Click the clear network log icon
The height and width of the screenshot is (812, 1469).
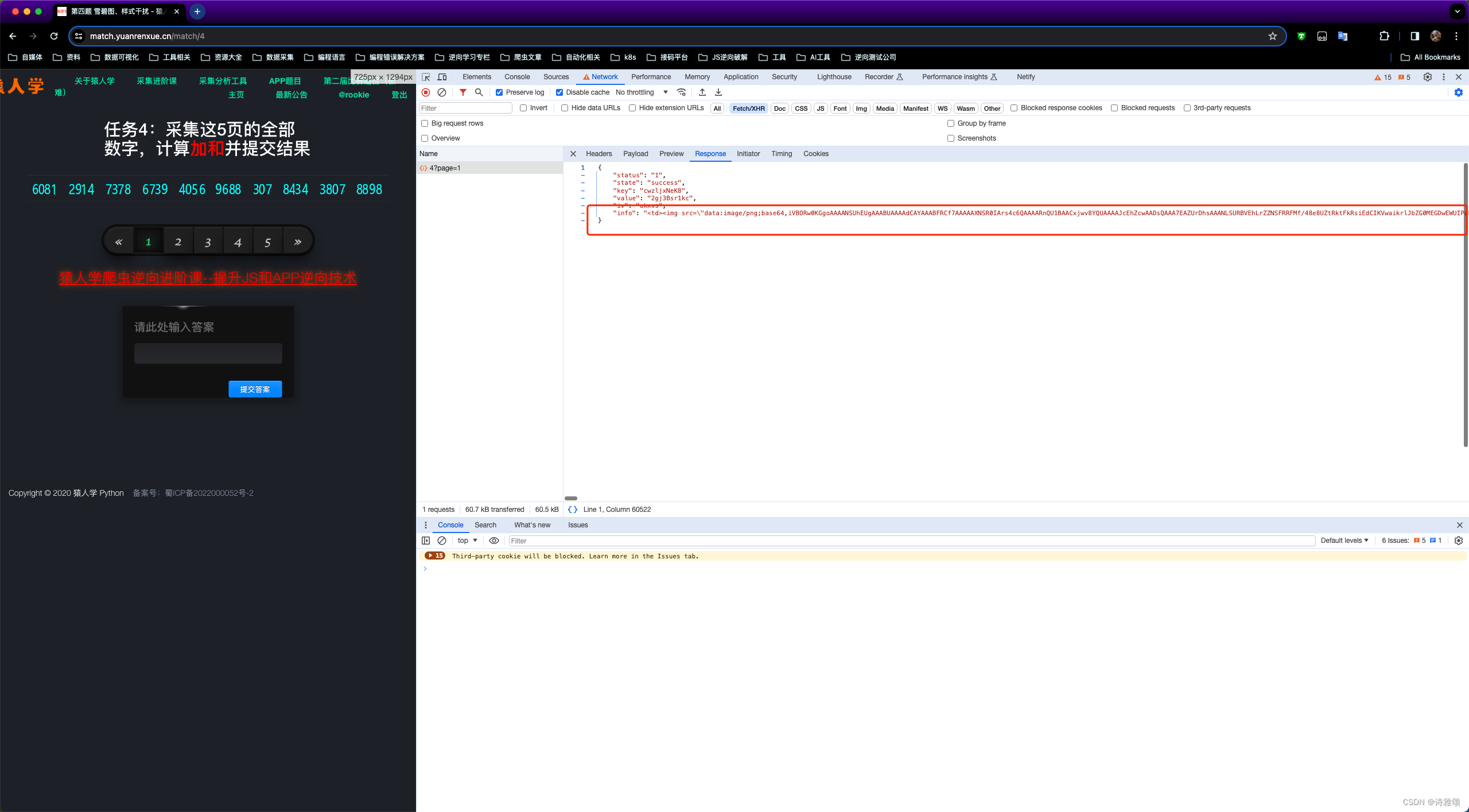[442, 92]
